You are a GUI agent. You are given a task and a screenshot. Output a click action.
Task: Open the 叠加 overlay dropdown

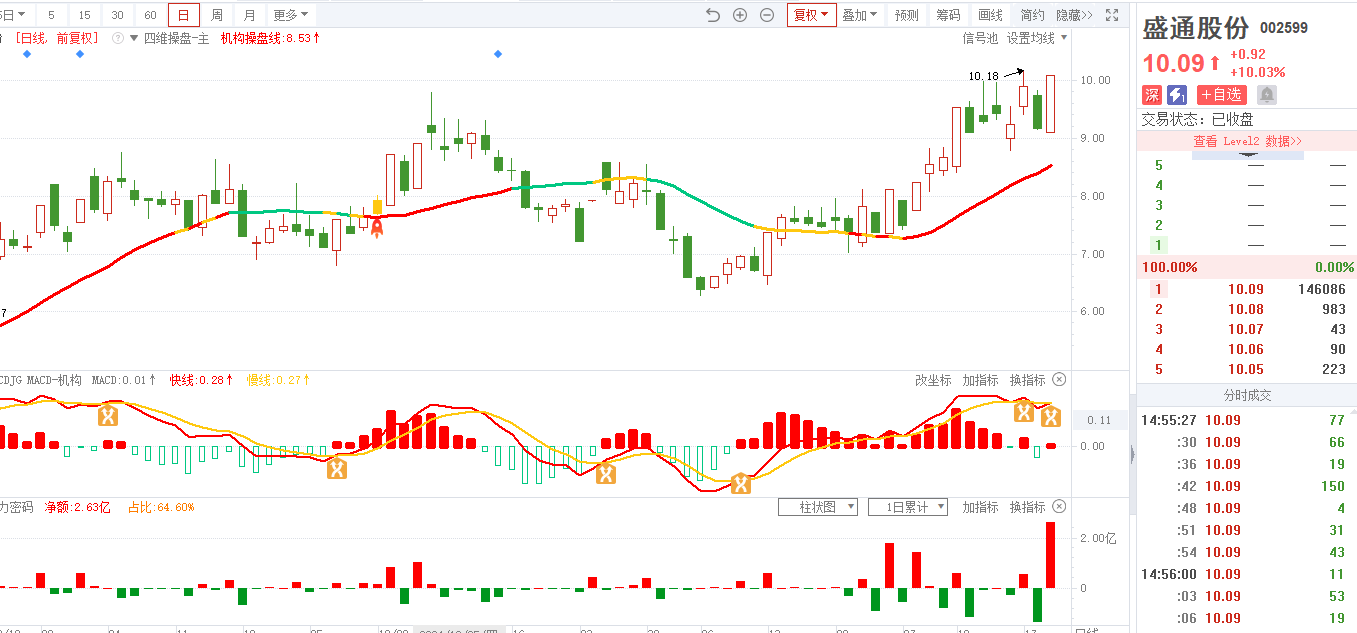pyautogui.click(x=860, y=15)
